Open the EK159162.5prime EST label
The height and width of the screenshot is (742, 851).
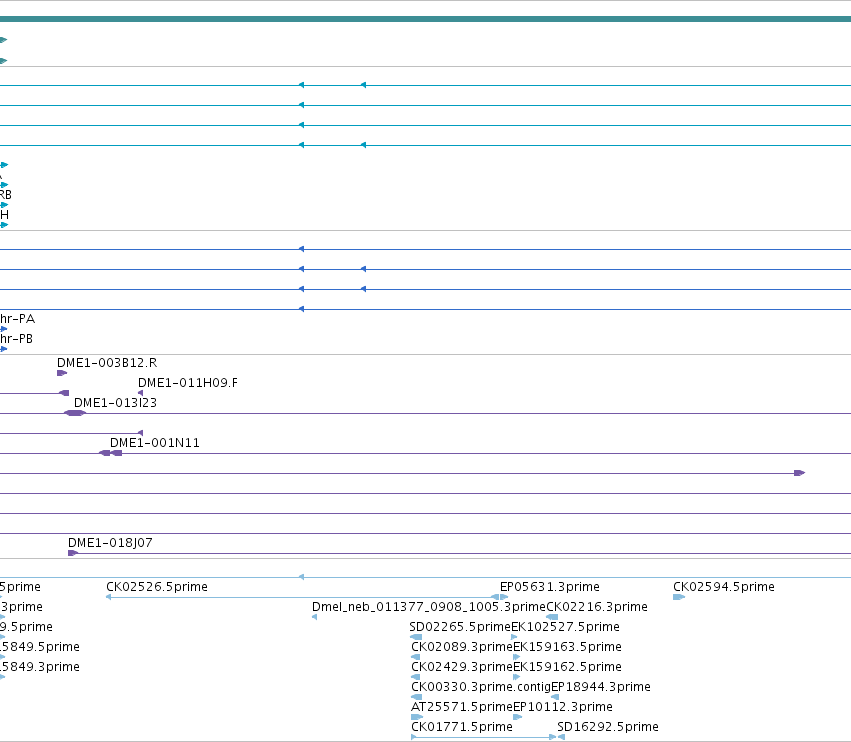coord(568,667)
